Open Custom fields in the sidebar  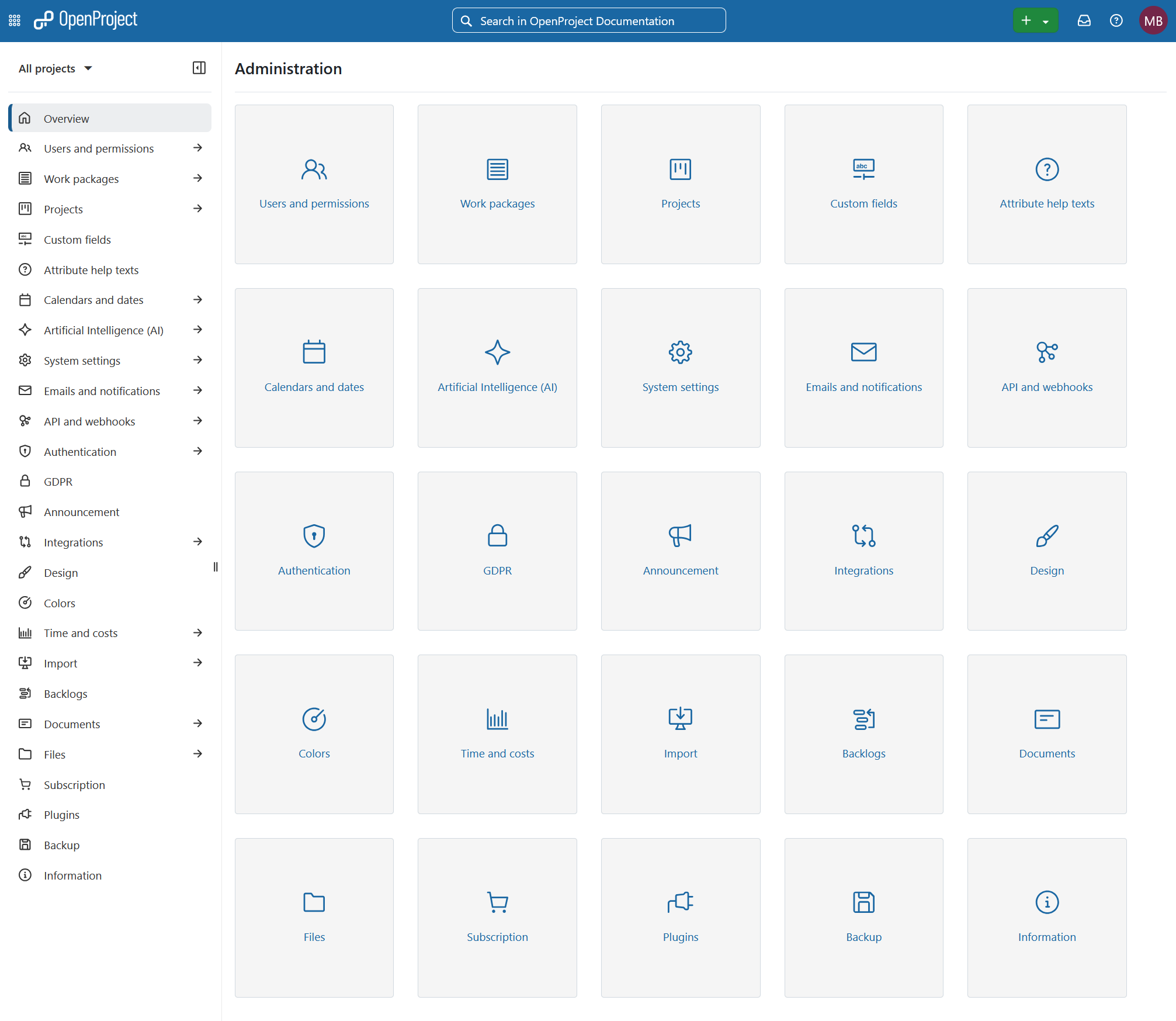point(110,240)
